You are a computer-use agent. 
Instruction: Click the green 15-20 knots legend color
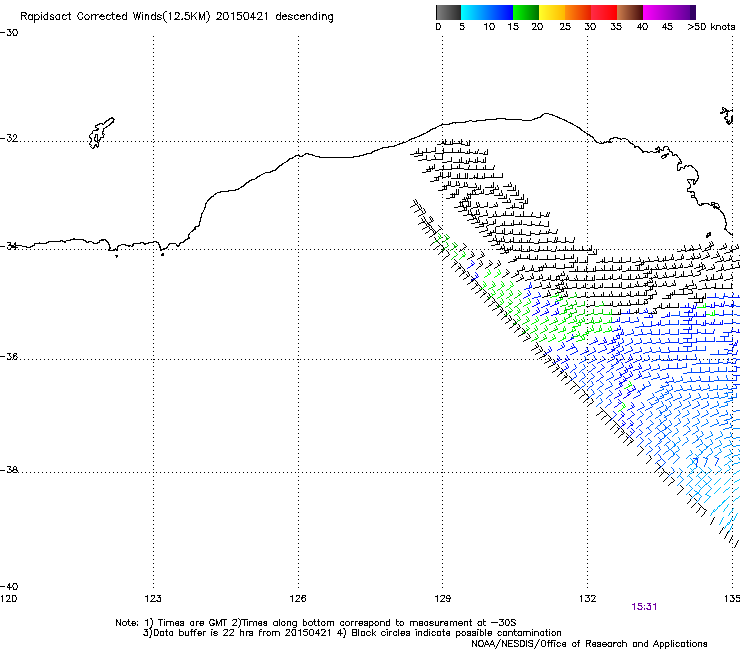coord(526,12)
